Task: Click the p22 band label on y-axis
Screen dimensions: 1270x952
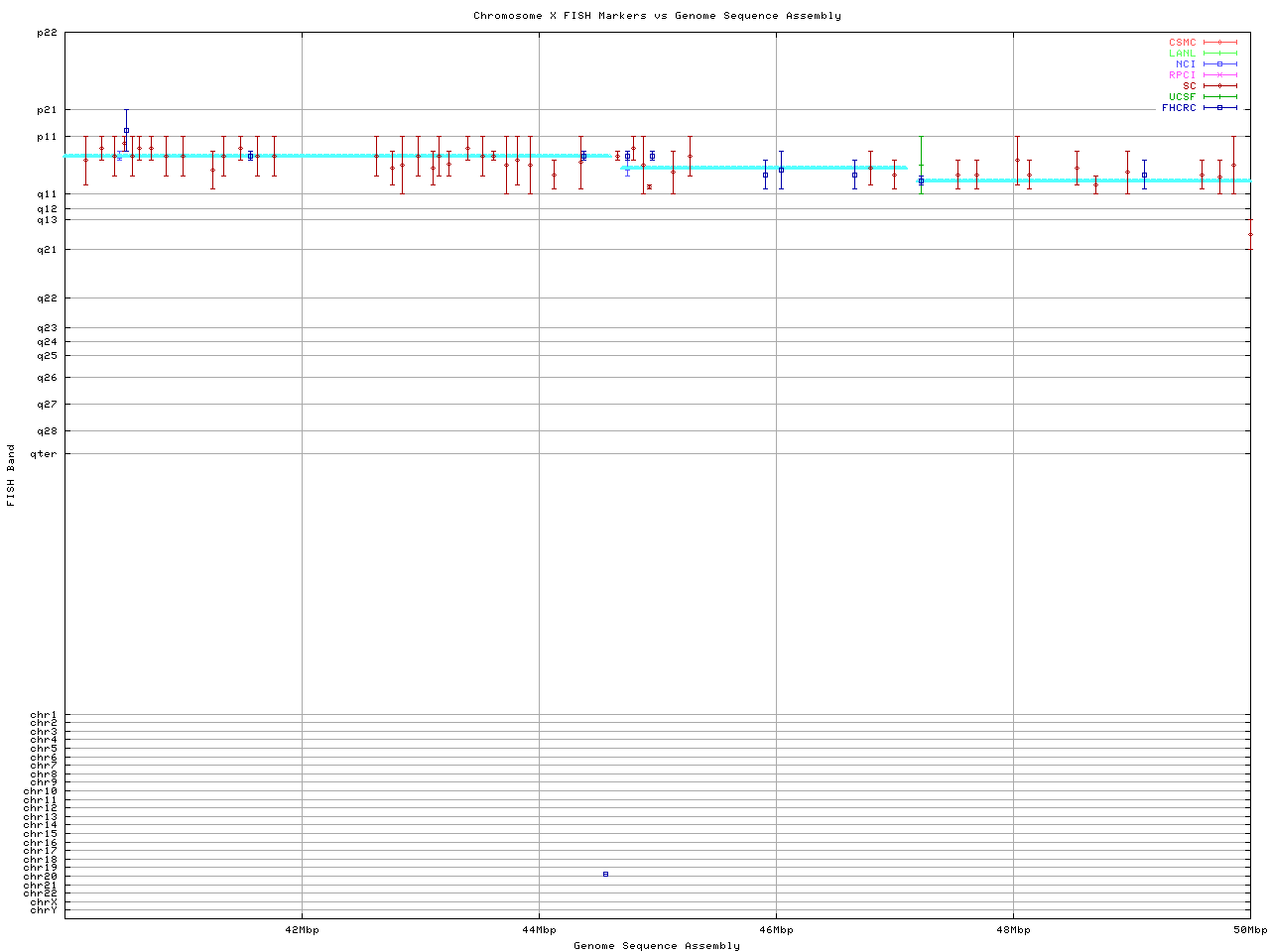Action: click(x=47, y=33)
